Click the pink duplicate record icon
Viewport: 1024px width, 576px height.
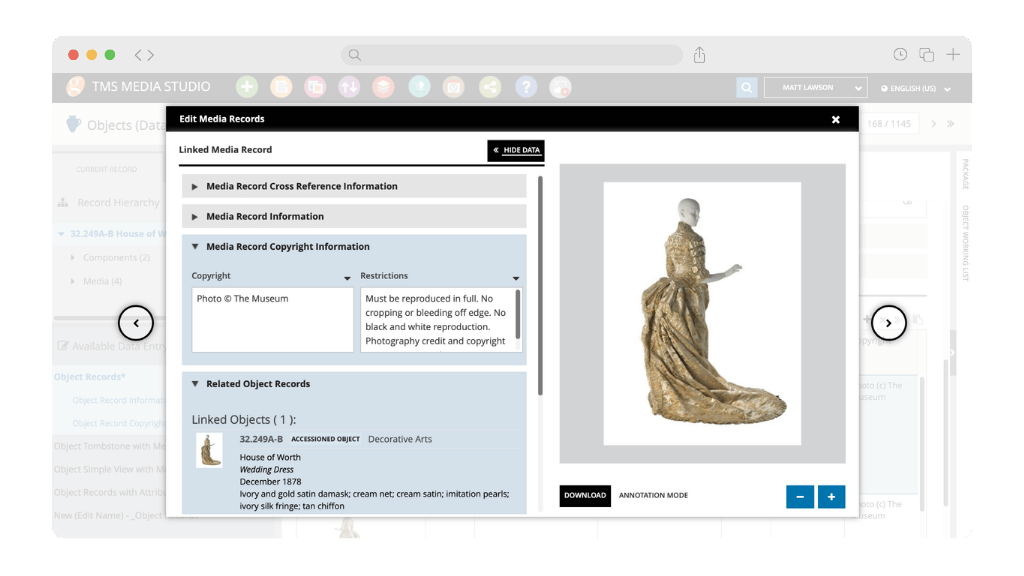315,87
